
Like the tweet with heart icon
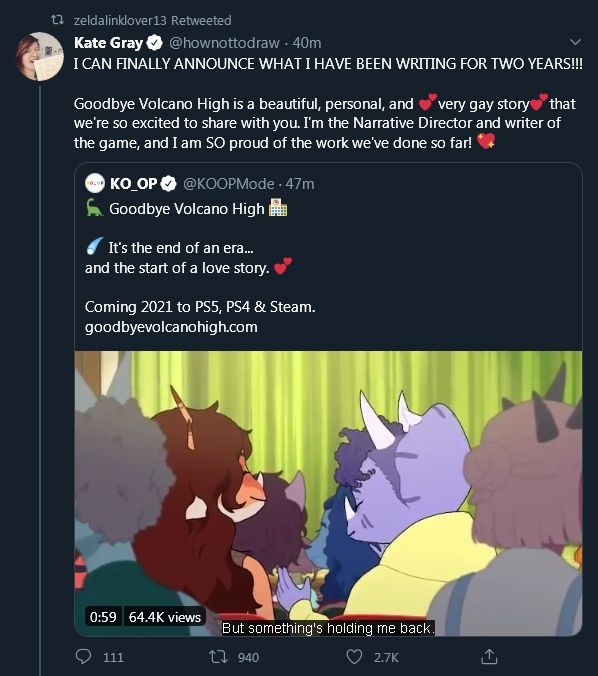coord(354,657)
